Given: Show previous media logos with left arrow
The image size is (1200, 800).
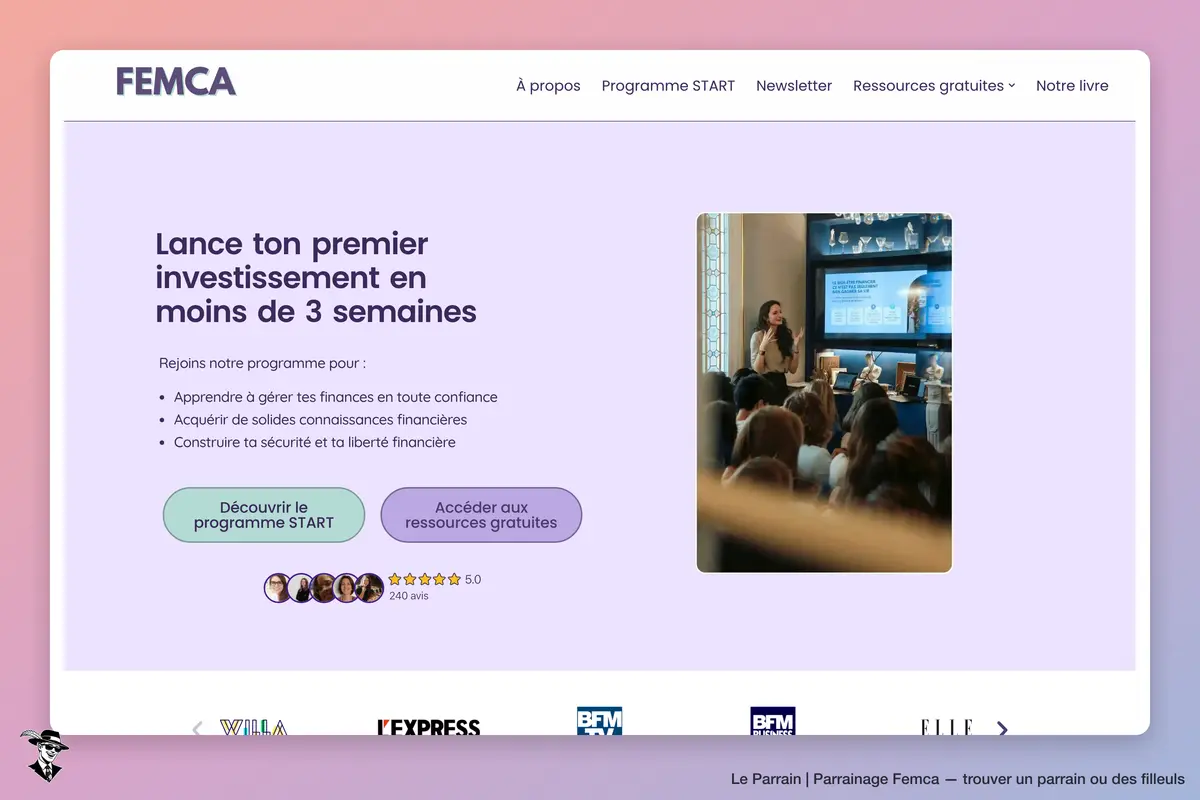Looking at the screenshot, I should (197, 728).
